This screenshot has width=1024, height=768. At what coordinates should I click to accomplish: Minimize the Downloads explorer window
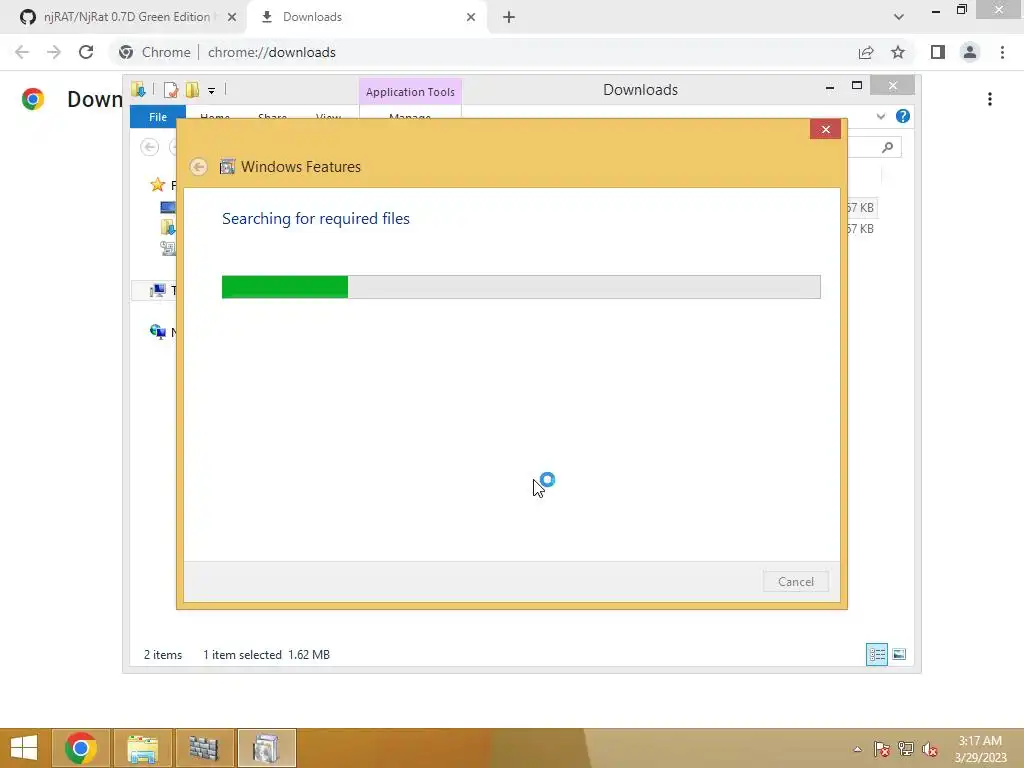(x=829, y=86)
